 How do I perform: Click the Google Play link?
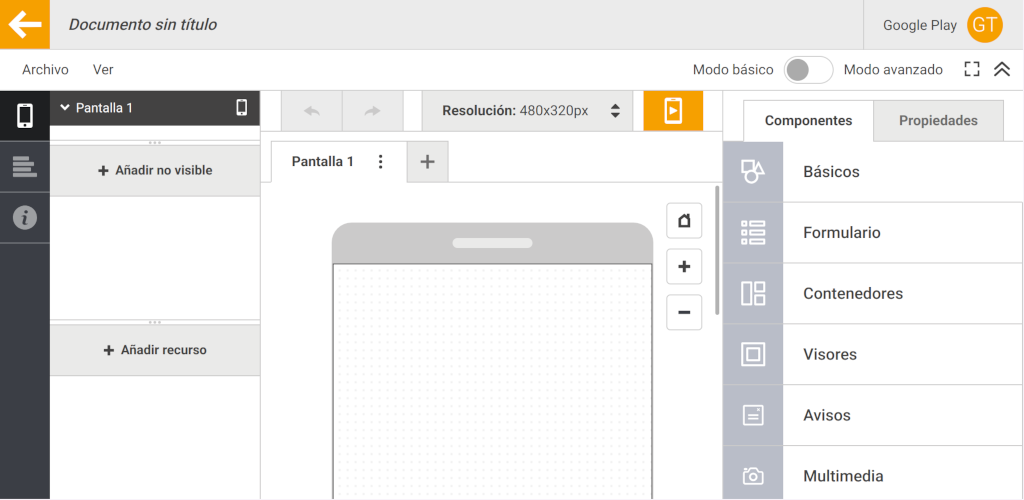pyautogui.click(x=920, y=25)
